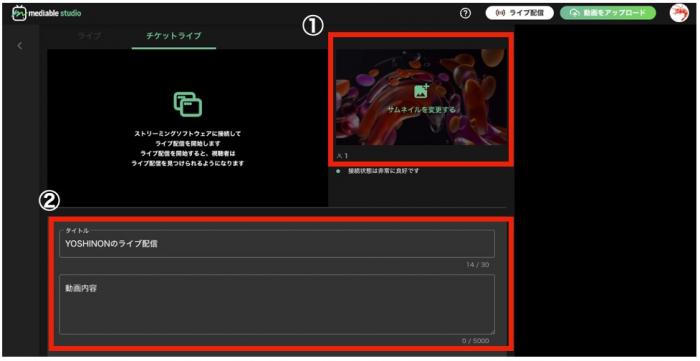Image resolution: width=700 pixels, height=361 pixels.
Task: Collapse the sidebar with the back chevron
Action: click(x=20, y=46)
